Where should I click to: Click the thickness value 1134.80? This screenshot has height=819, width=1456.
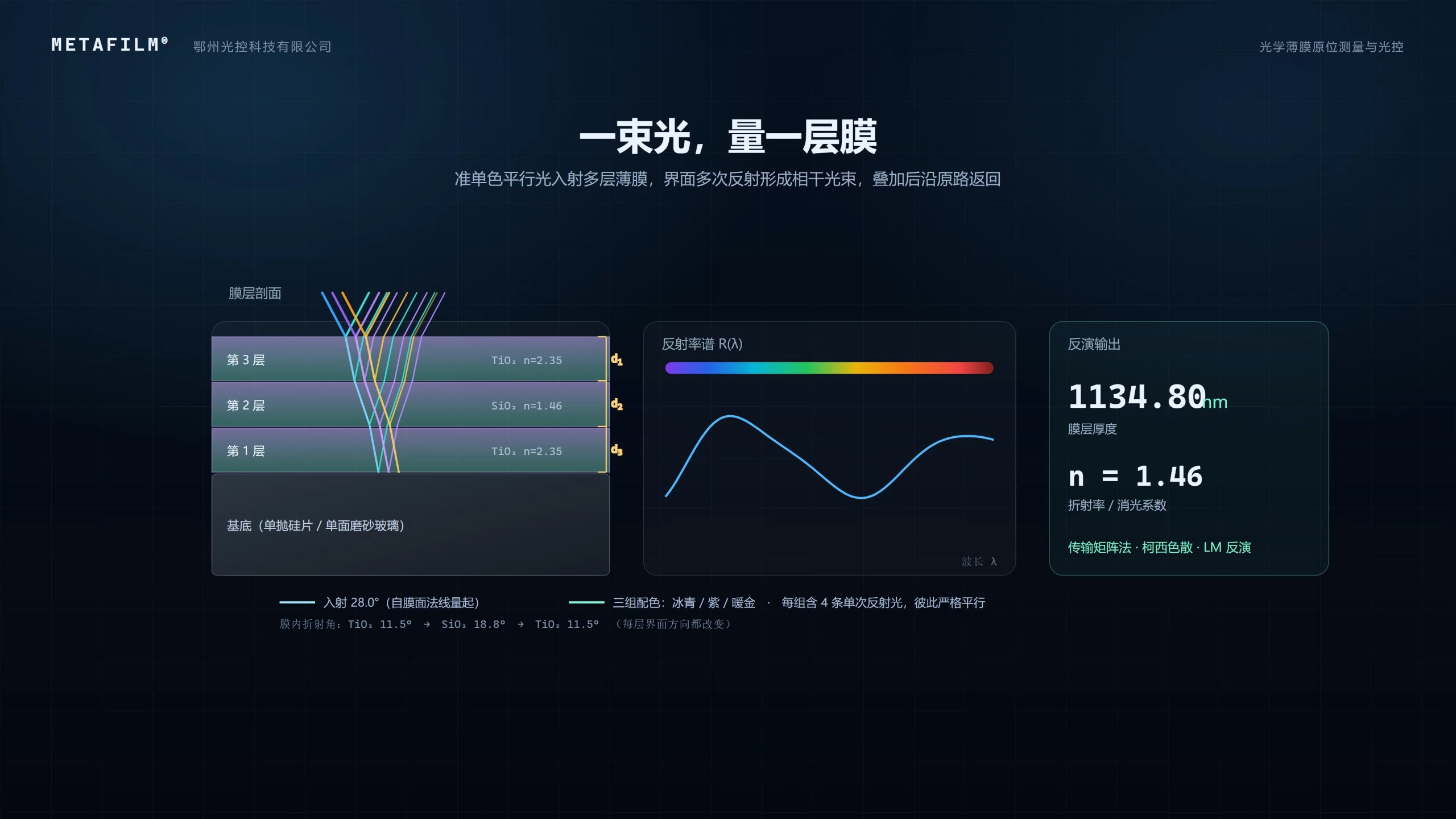tap(1137, 396)
